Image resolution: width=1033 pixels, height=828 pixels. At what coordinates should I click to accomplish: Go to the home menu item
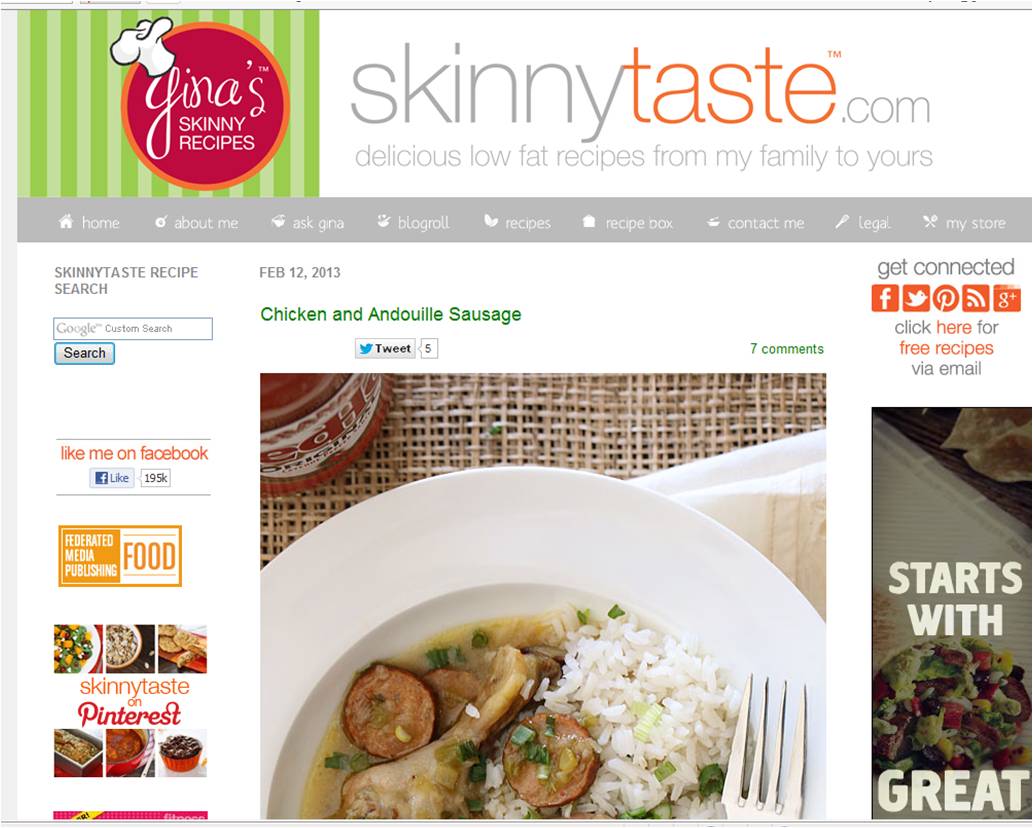(89, 223)
